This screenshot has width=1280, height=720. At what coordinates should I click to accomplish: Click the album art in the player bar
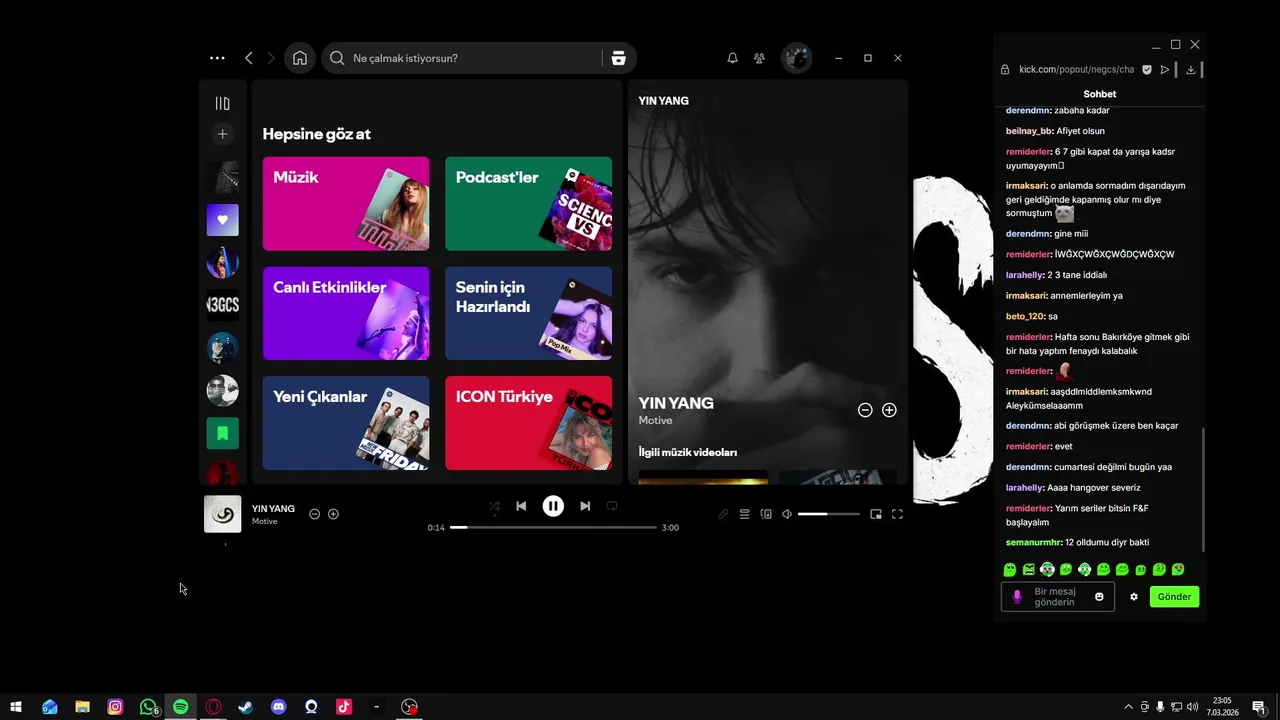tap(223, 514)
